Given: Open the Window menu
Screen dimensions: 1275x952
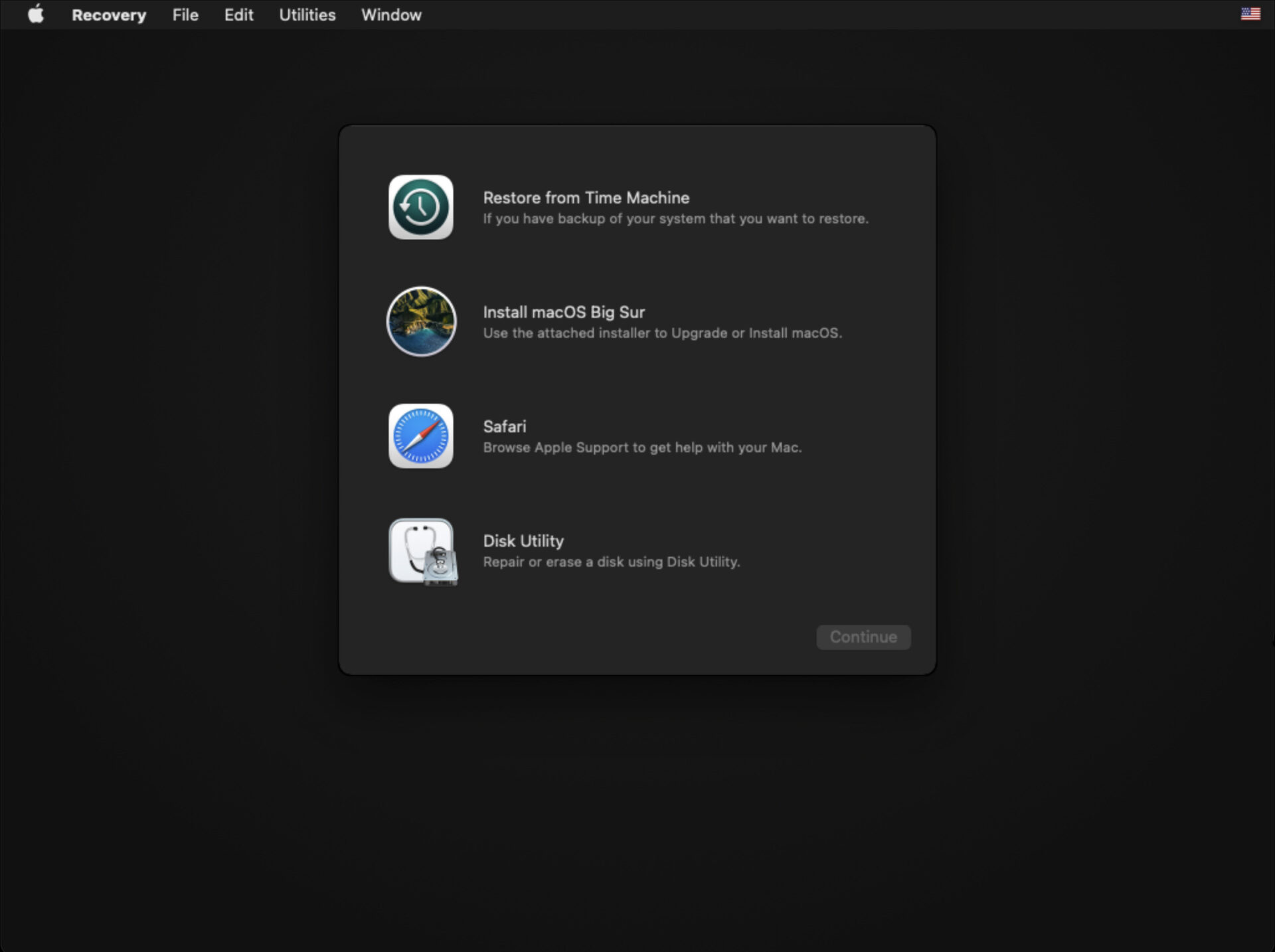Looking at the screenshot, I should pos(390,15).
